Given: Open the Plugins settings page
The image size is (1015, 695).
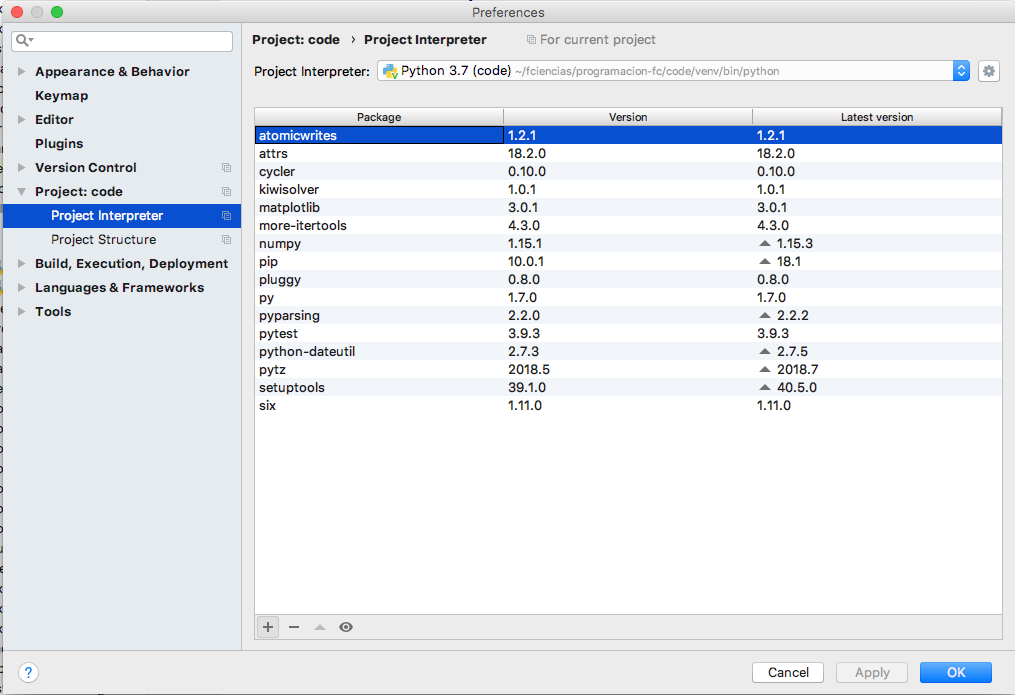Looking at the screenshot, I should click(x=59, y=144).
